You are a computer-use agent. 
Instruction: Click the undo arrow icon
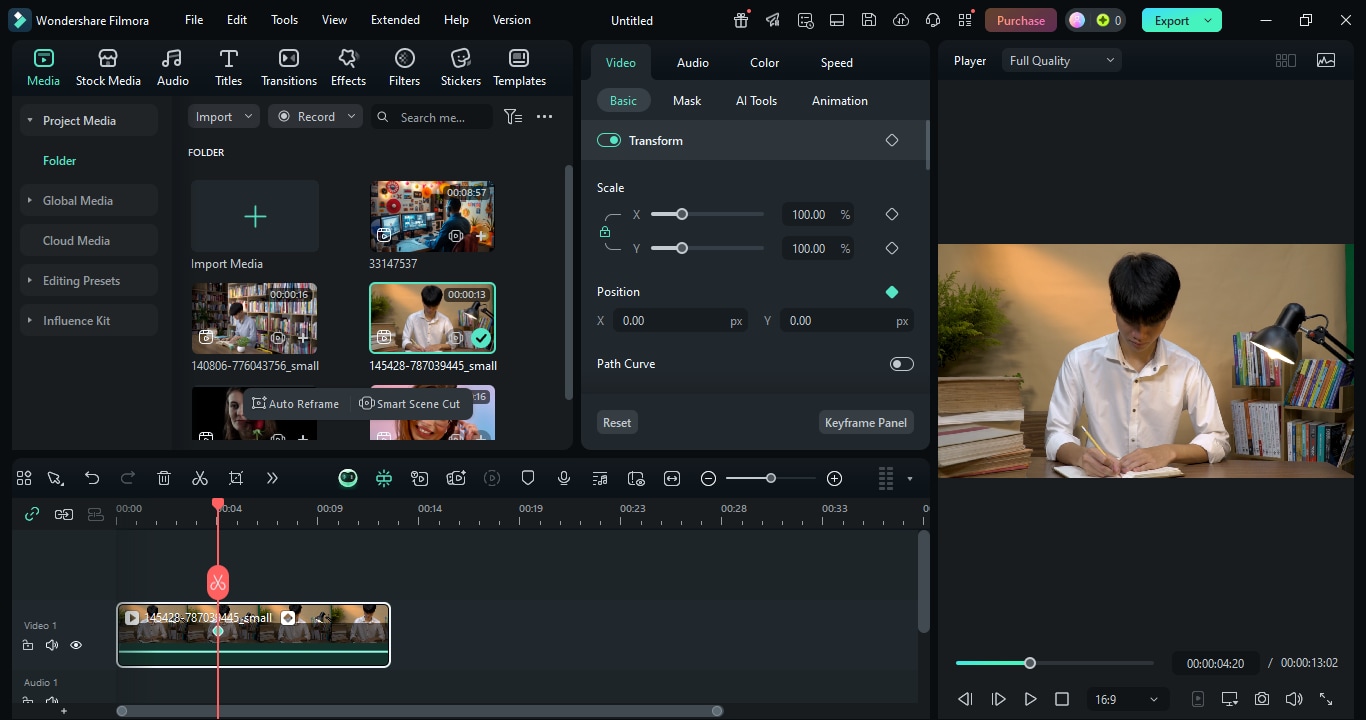tap(92, 479)
